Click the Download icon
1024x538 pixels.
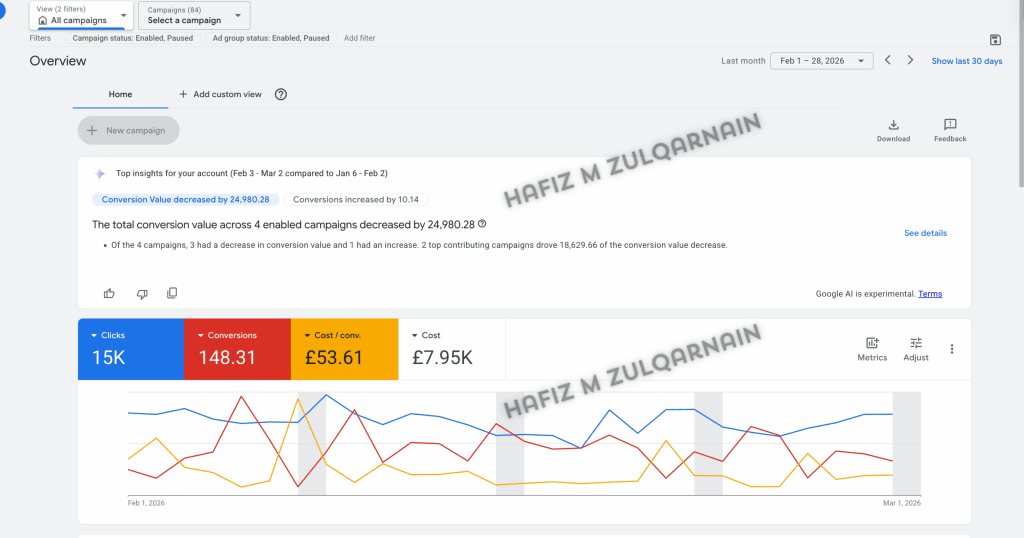click(893, 125)
